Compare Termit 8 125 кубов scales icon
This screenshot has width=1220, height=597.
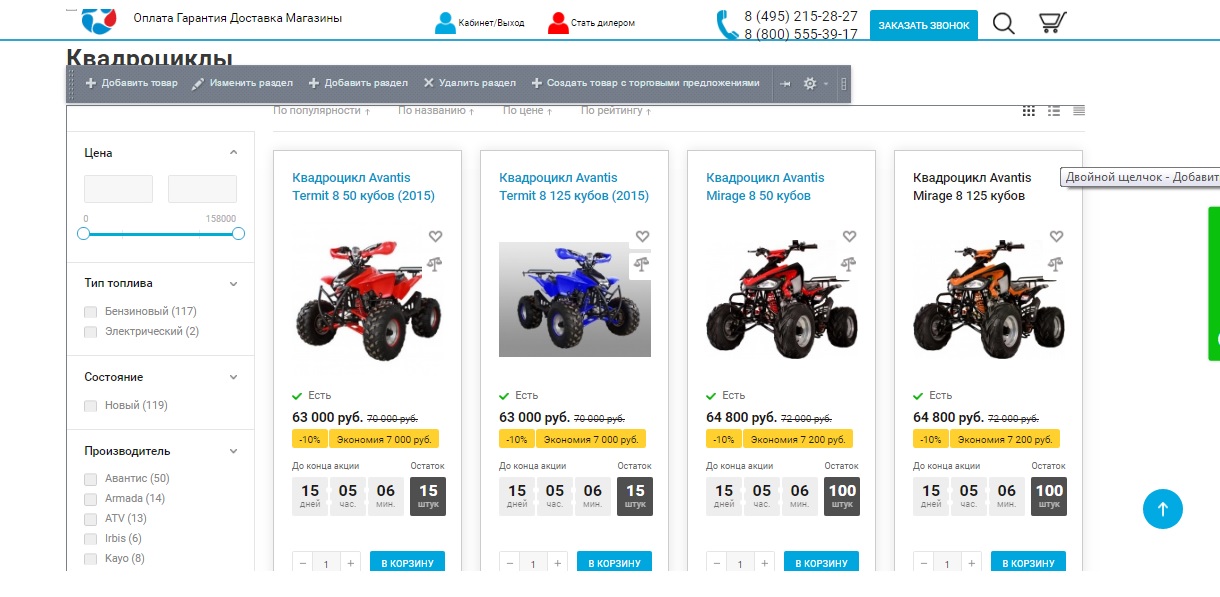641,265
